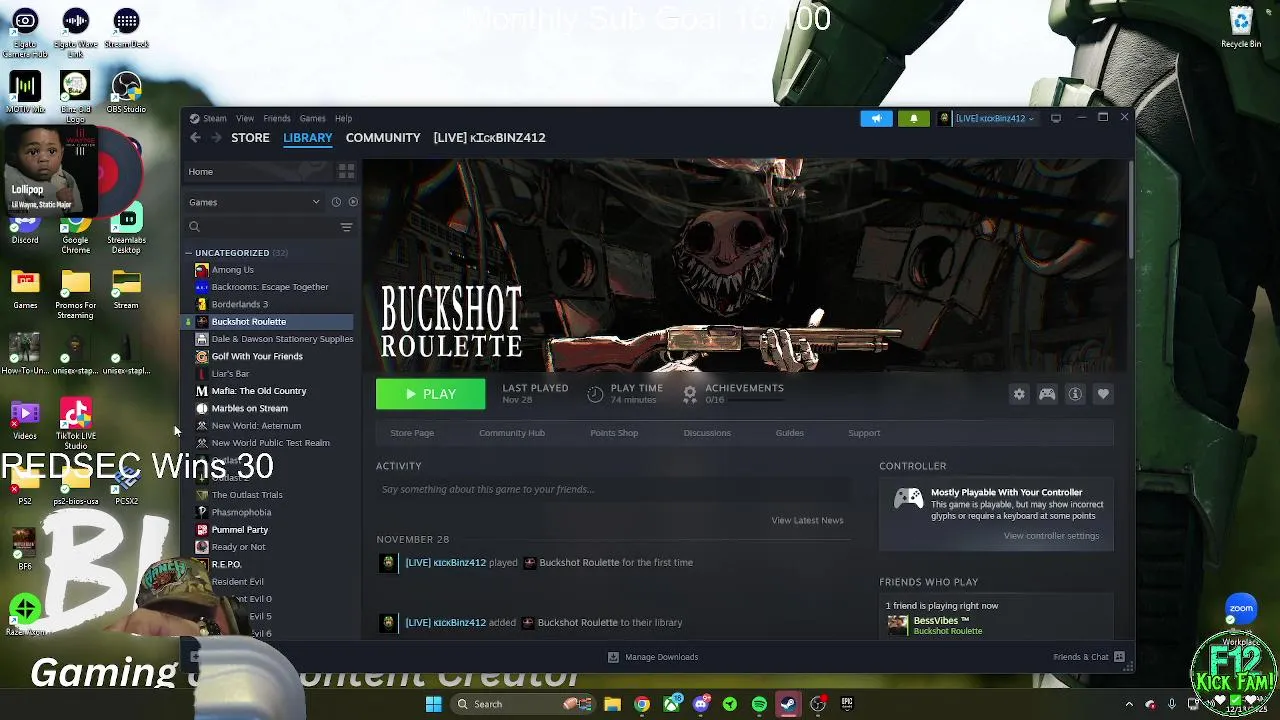
Task: Add Buckshot Roulette to favorites heart
Action: pyautogui.click(x=1103, y=394)
